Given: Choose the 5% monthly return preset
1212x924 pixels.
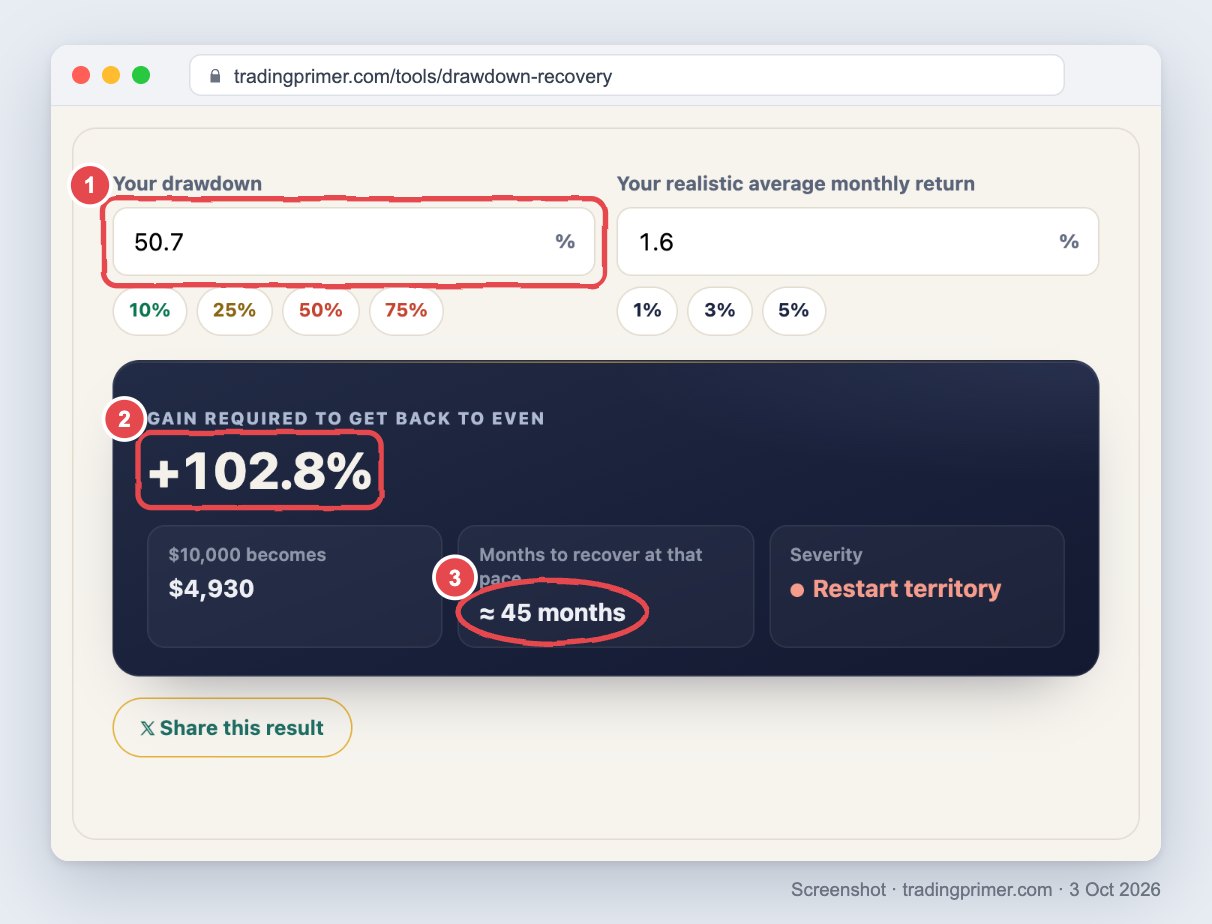Looking at the screenshot, I should (793, 310).
